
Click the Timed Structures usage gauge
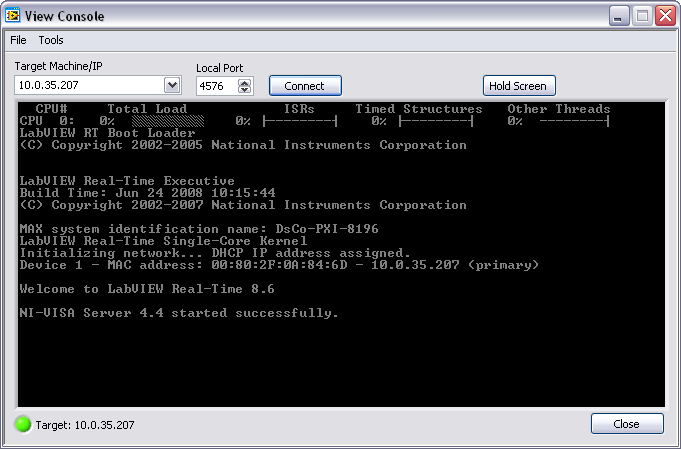click(435, 121)
